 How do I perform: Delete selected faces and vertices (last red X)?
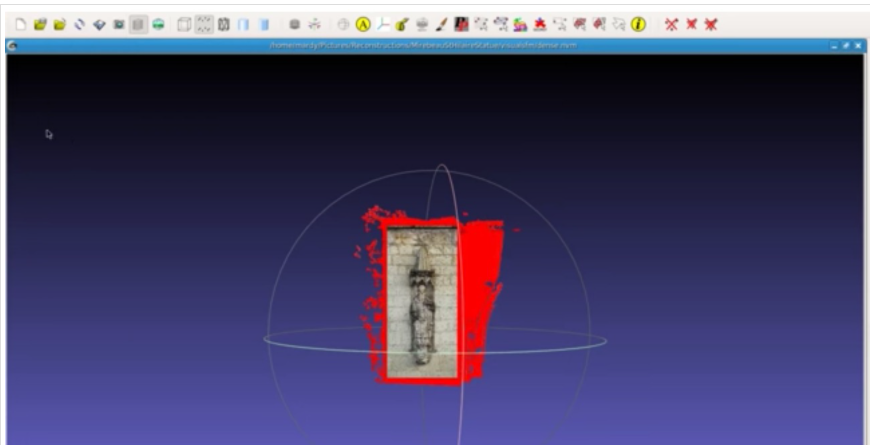(711, 24)
